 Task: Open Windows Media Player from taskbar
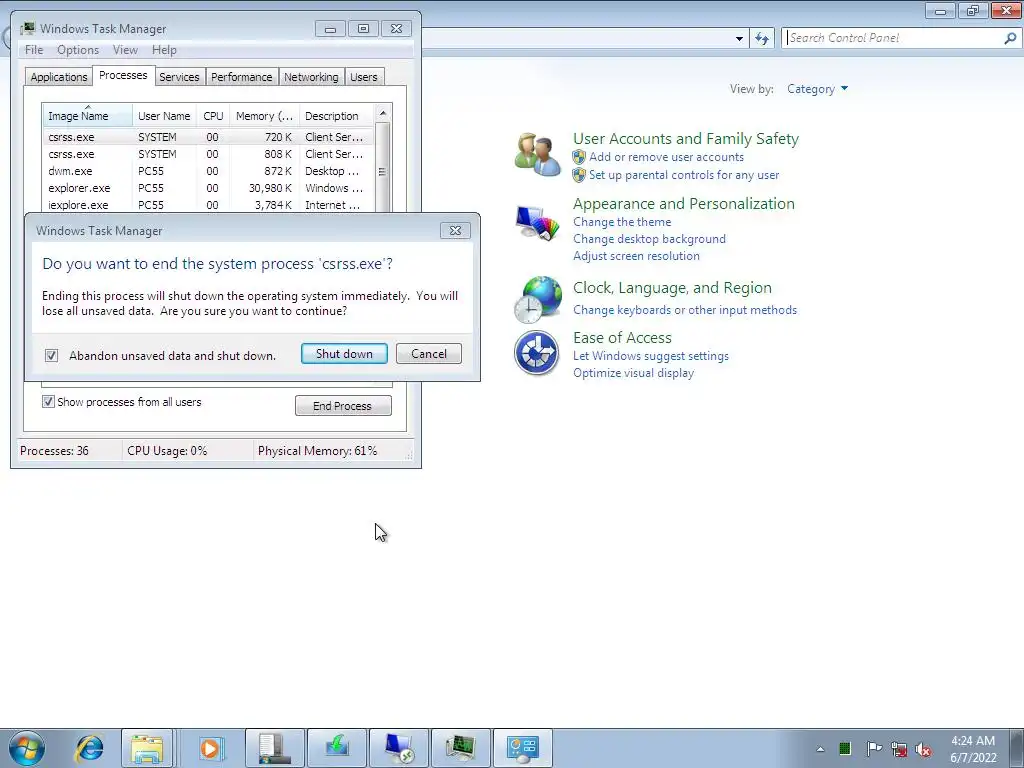[210, 748]
